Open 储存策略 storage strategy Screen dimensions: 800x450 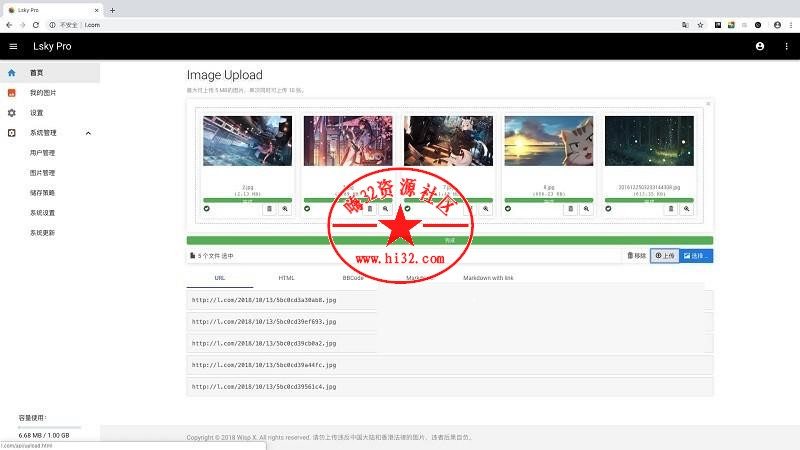(x=42, y=193)
